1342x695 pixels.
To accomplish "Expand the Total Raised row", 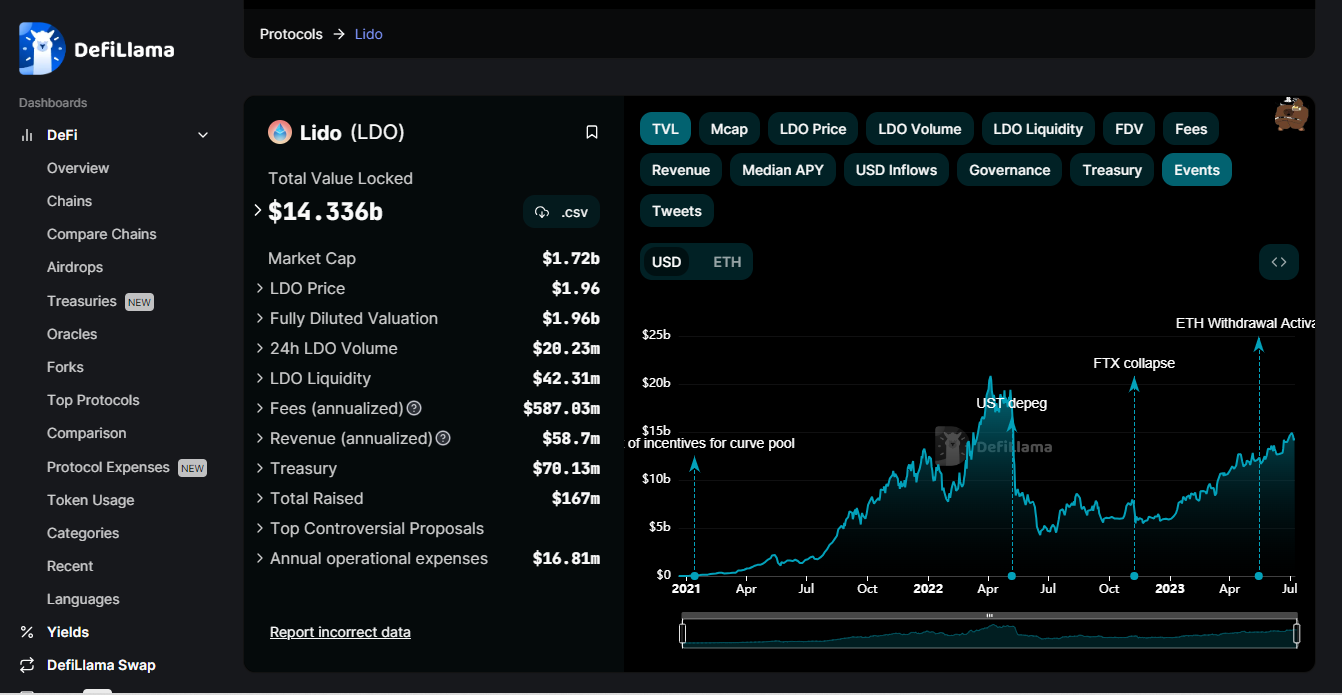I will [x=260, y=498].
